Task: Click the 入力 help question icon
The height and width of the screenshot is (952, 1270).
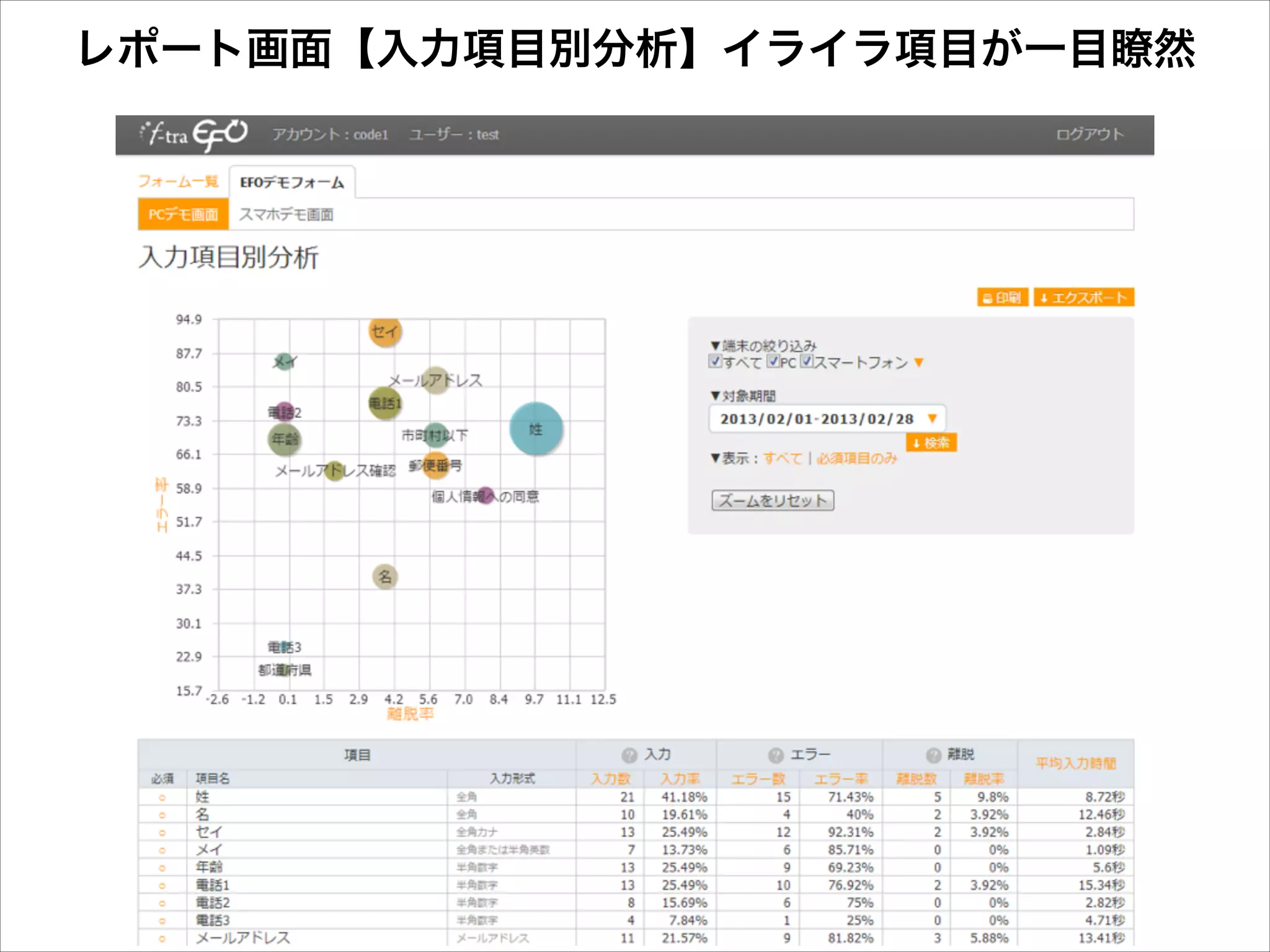Action: click(629, 755)
